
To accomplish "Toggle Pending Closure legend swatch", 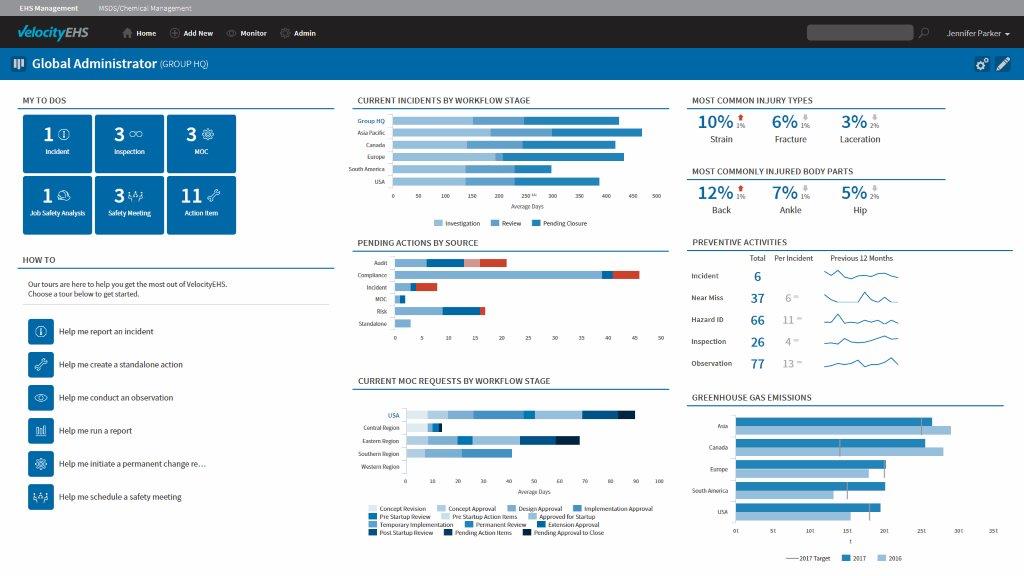I will point(537,223).
